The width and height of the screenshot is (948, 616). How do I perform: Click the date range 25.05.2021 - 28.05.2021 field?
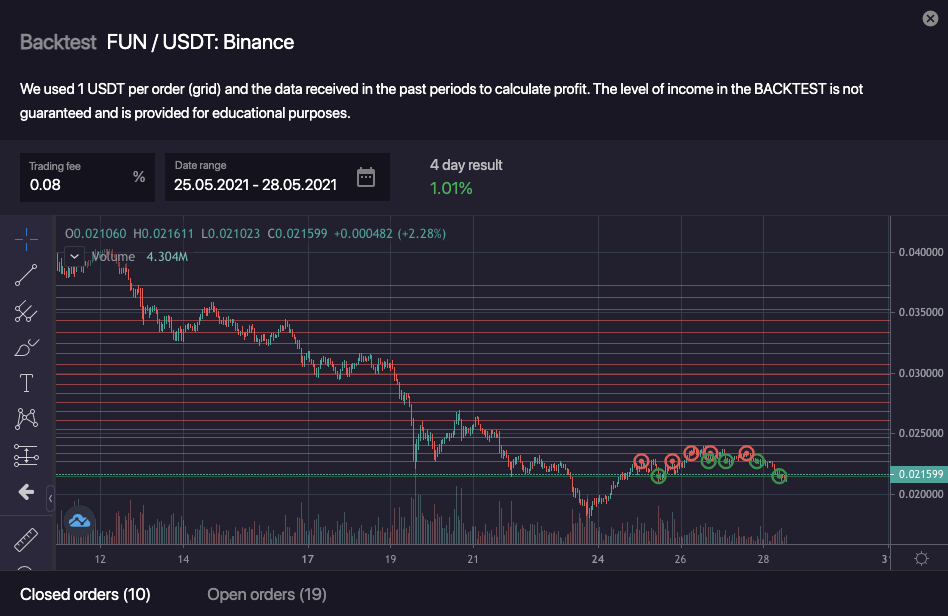tap(255, 184)
